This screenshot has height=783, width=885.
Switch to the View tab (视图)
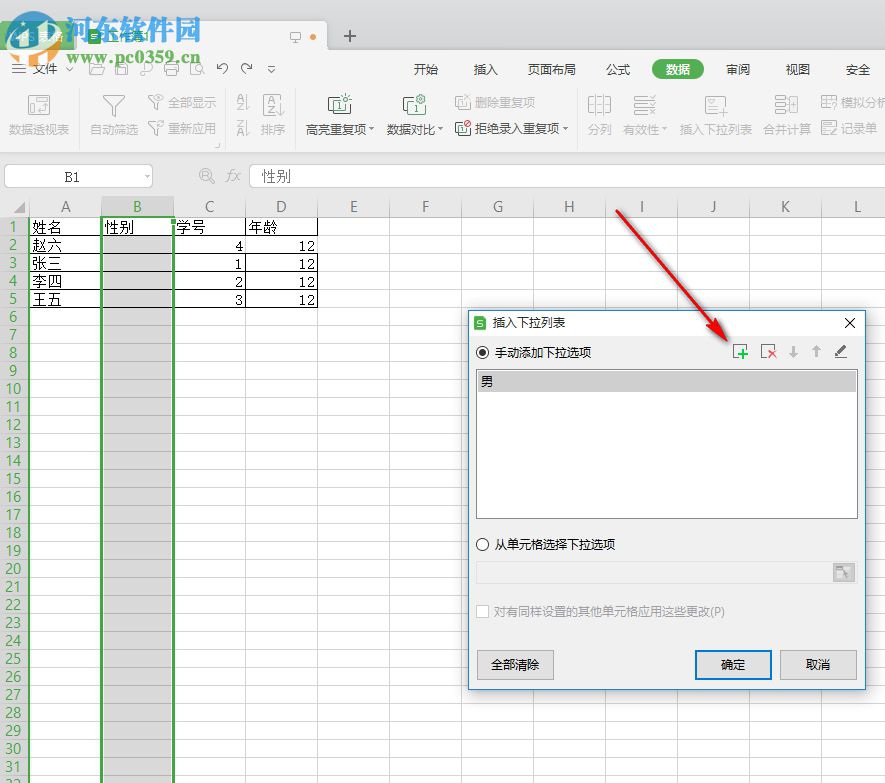pyautogui.click(x=798, y=69)
